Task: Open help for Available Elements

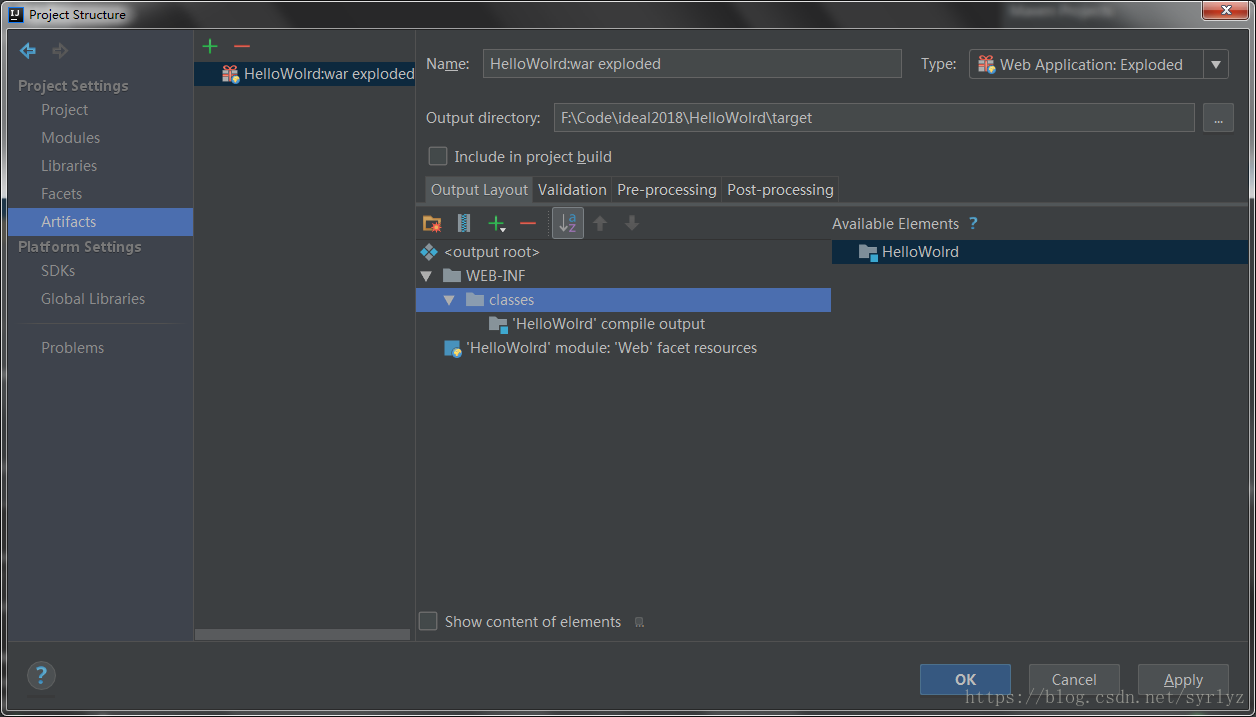Action: click(973, 224)
